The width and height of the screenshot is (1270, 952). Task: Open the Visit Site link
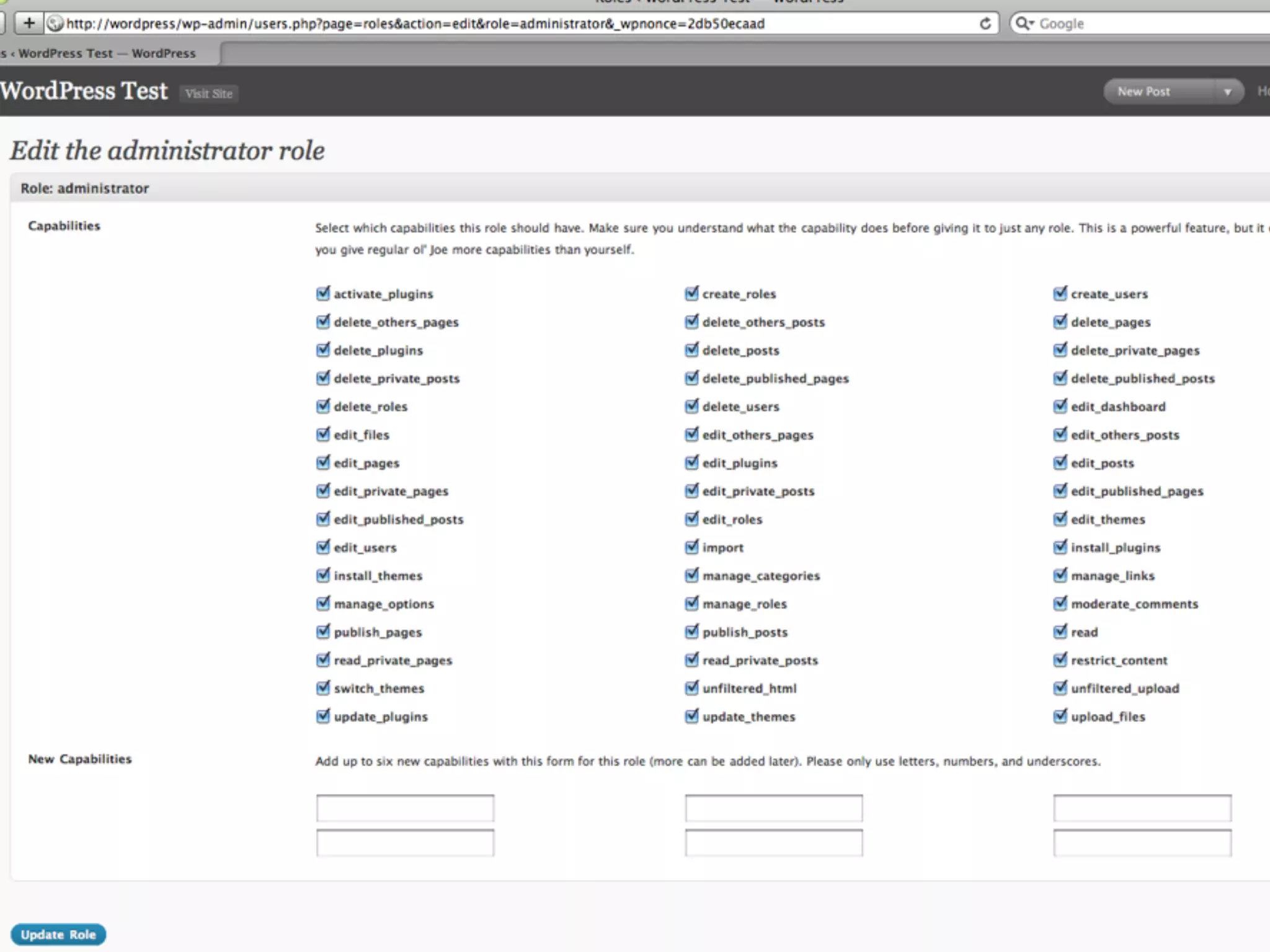point(208,94)
